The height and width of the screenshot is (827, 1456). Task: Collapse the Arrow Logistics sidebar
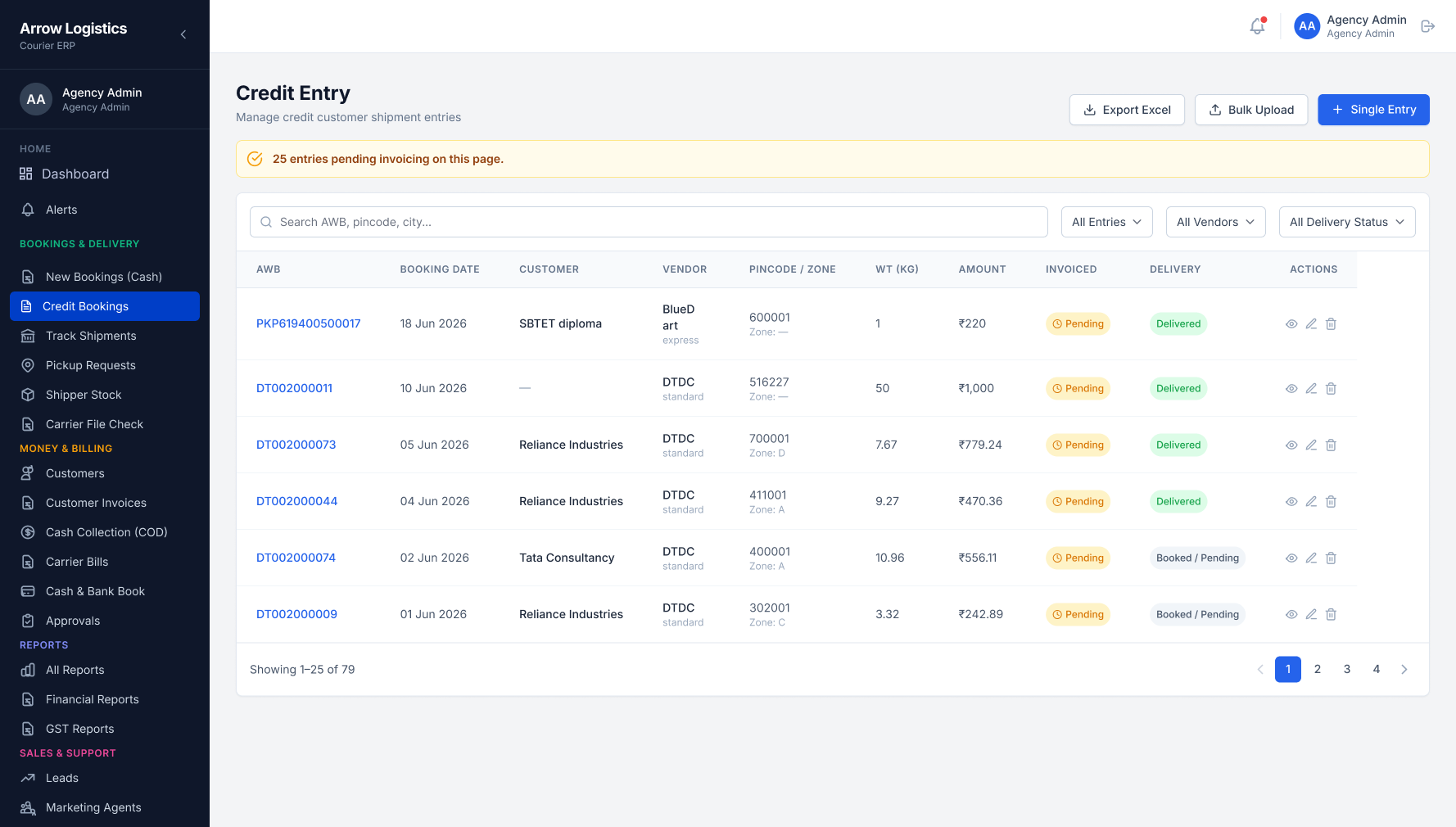[183, 34]
